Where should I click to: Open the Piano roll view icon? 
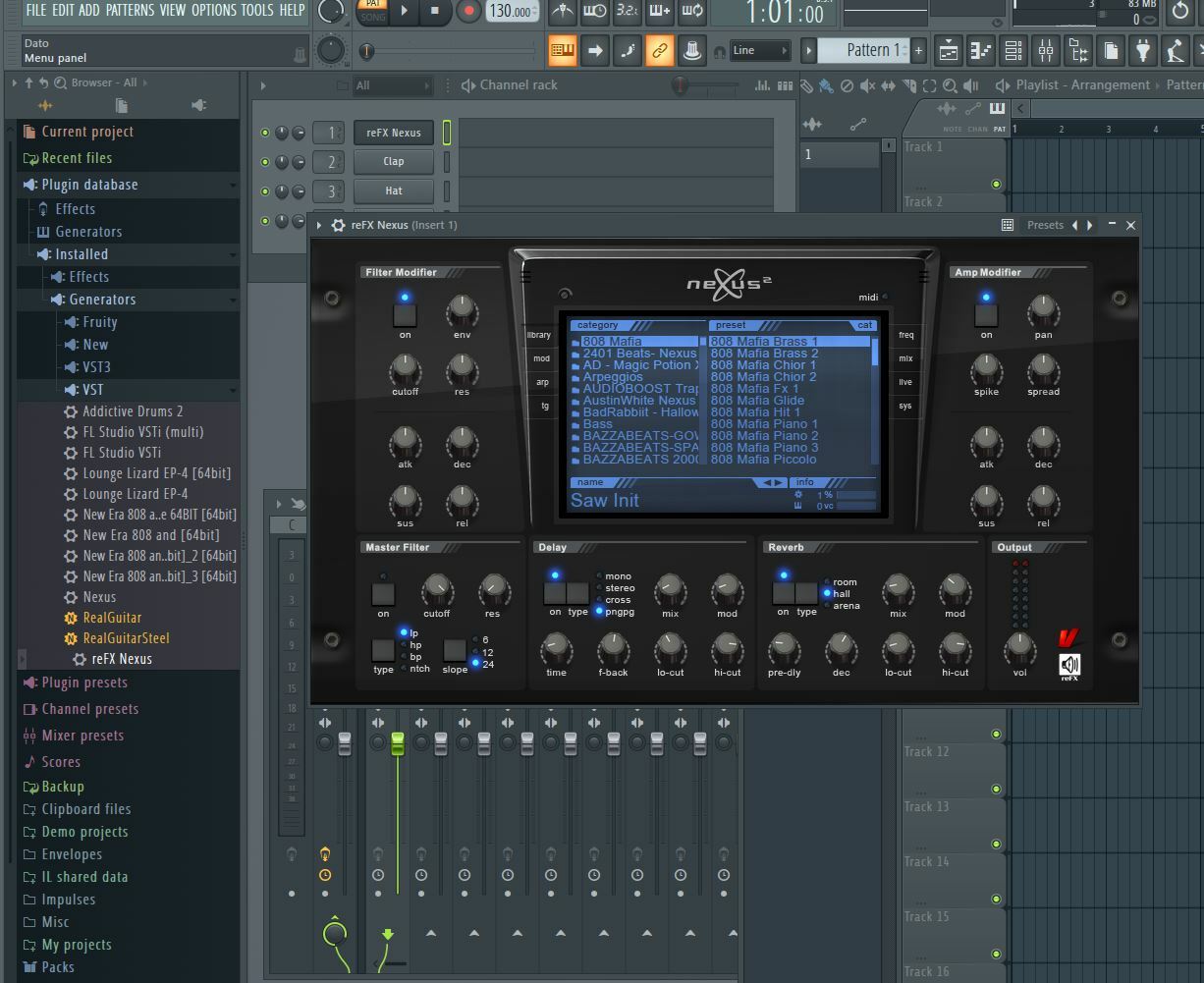pos(980,50)
